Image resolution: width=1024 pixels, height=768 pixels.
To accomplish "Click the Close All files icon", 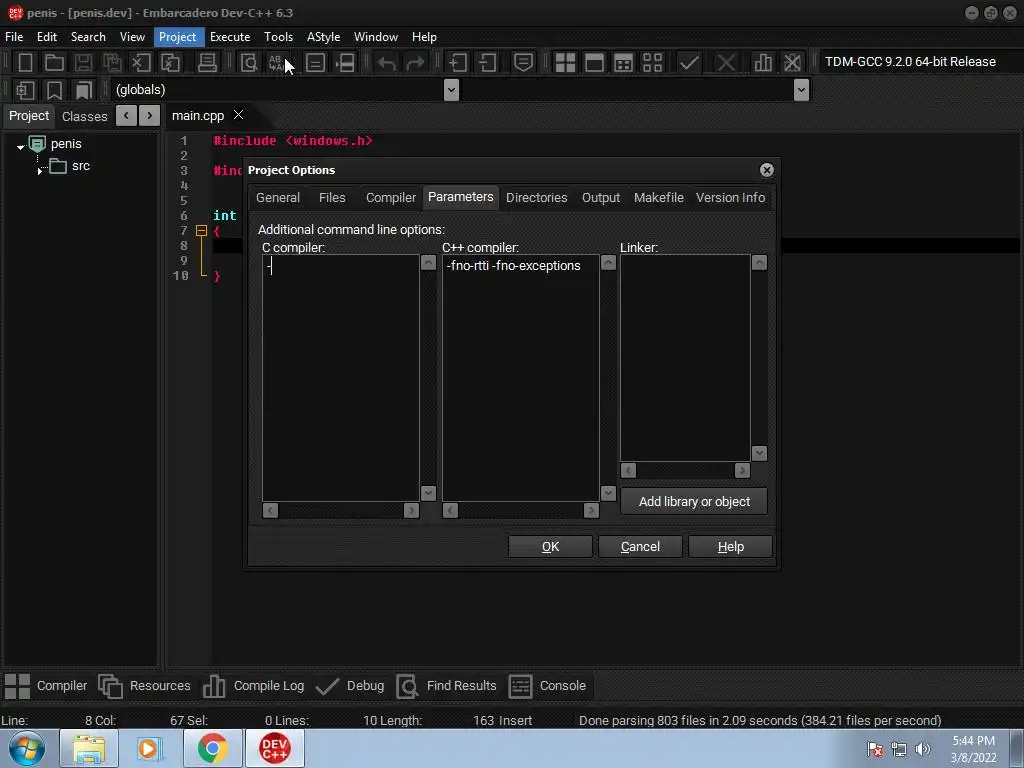I will [170, 63].
